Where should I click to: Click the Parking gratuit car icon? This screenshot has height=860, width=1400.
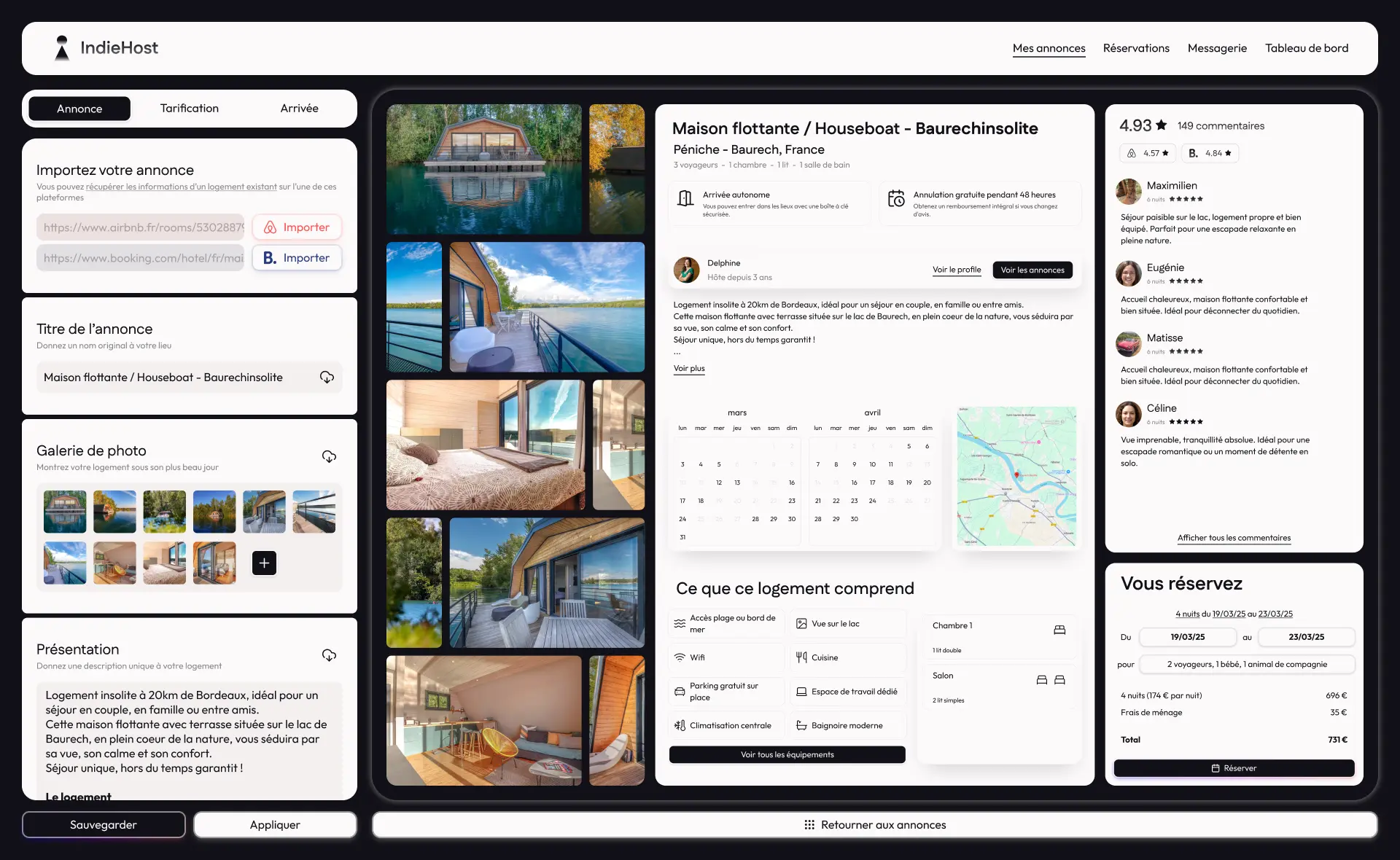680,692
